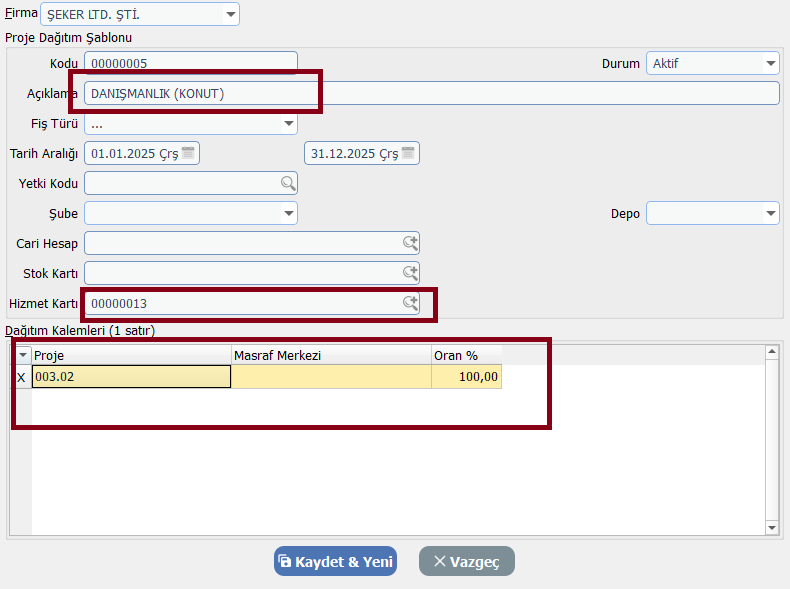The width and height of the screenshot is (790, 589).
Task: Click the Kaydet & Yeni button
Action: (335, 561)
